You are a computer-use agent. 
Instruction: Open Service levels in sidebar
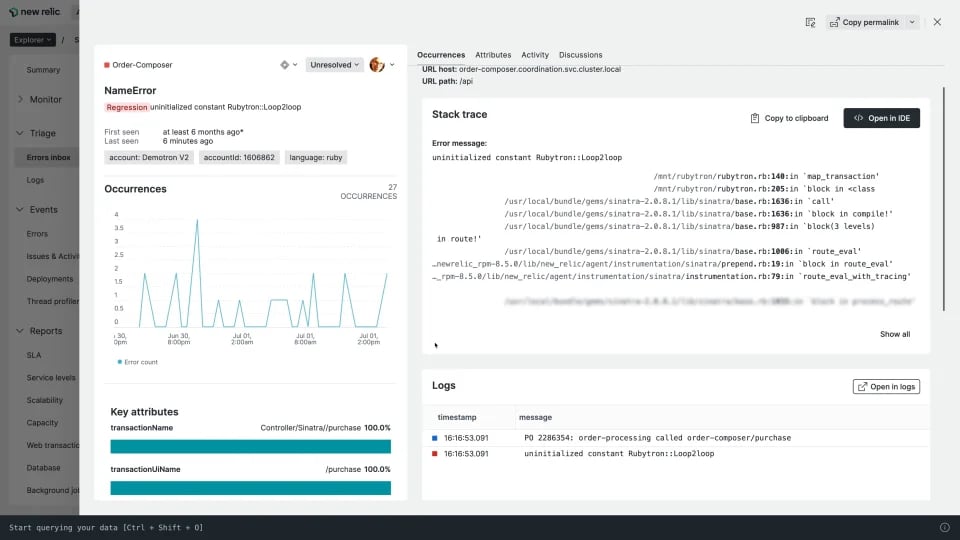[x=51, y=378]
